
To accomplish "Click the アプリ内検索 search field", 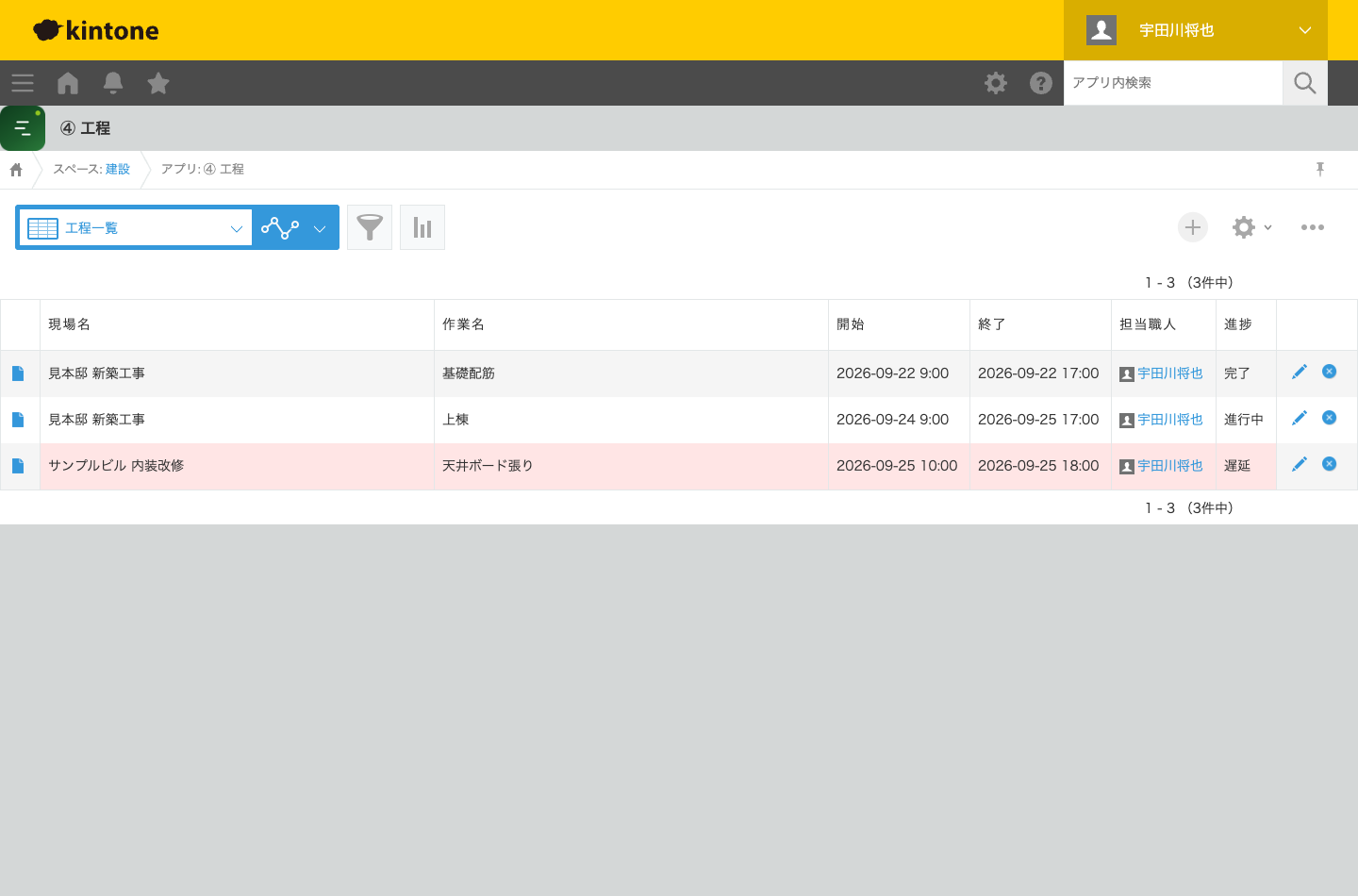I will (x=1173, y=83).
